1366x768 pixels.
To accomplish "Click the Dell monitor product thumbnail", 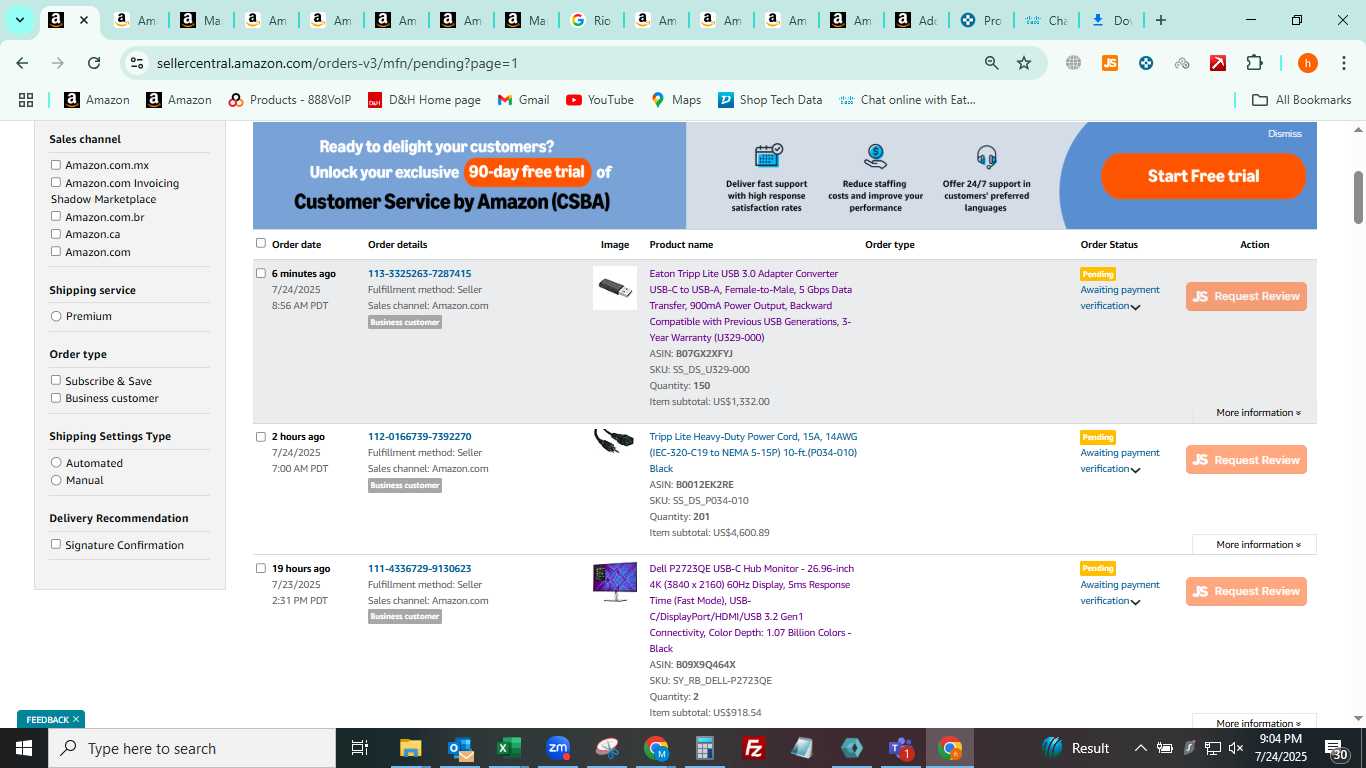I will click(615, 581).
